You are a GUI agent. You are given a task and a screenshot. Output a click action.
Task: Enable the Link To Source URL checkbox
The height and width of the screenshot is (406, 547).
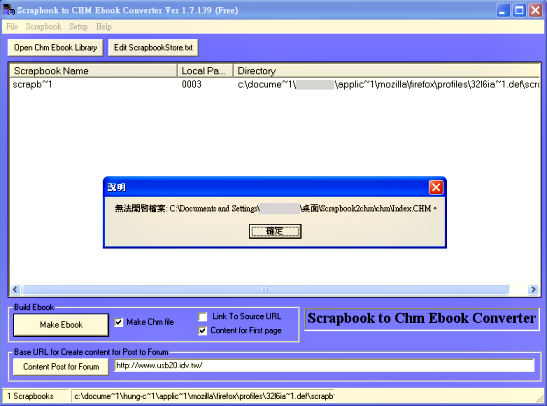(202, 316)
